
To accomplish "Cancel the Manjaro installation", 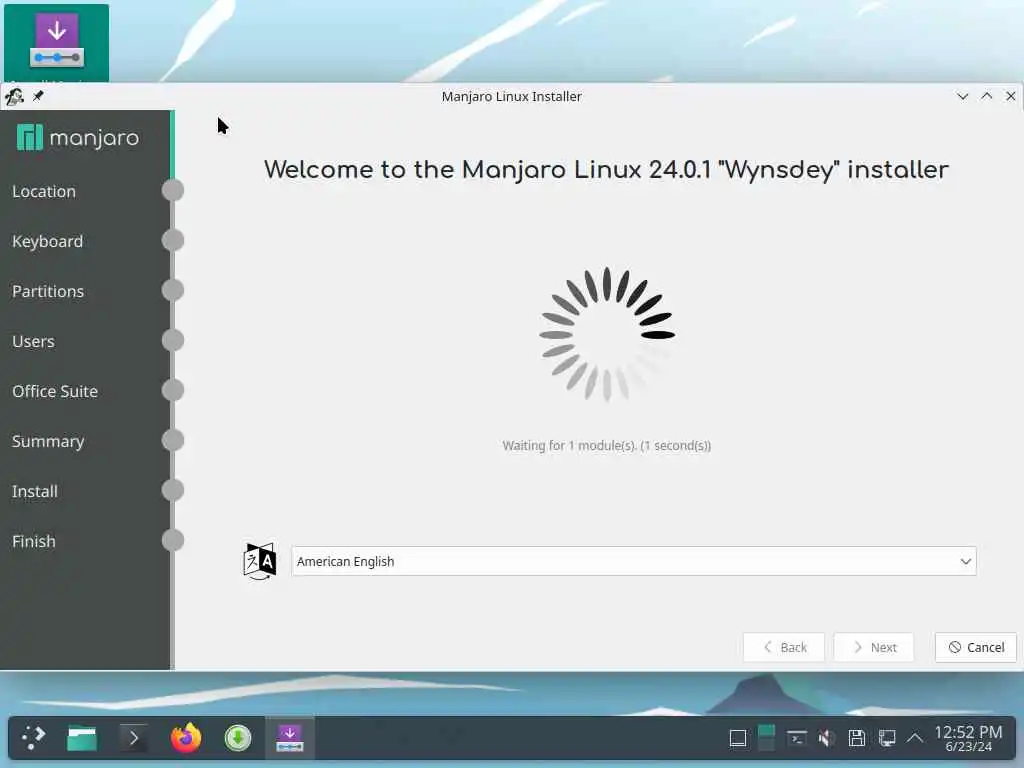I will (976, 647).
